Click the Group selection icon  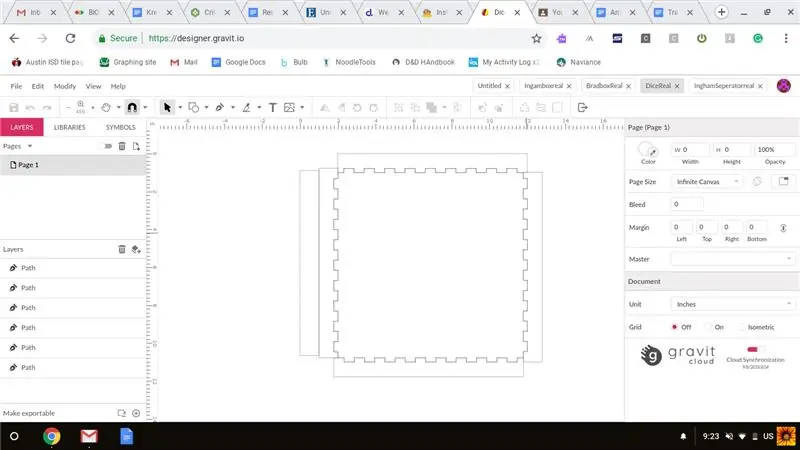(x=398, y=108)
